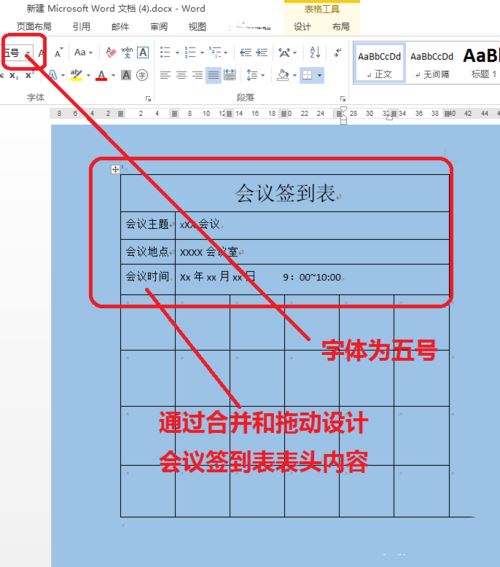Open Paragraph dialog launcher in 段落 group
Screen dimensions: 500x567
click(x=343, y=98)
